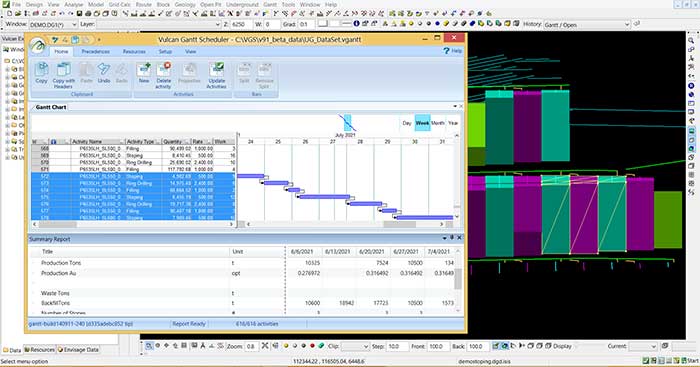Click the open folder icon in Vulcan toolbar
The width and height of the screenshot is (700, 367).
(19, 14)
